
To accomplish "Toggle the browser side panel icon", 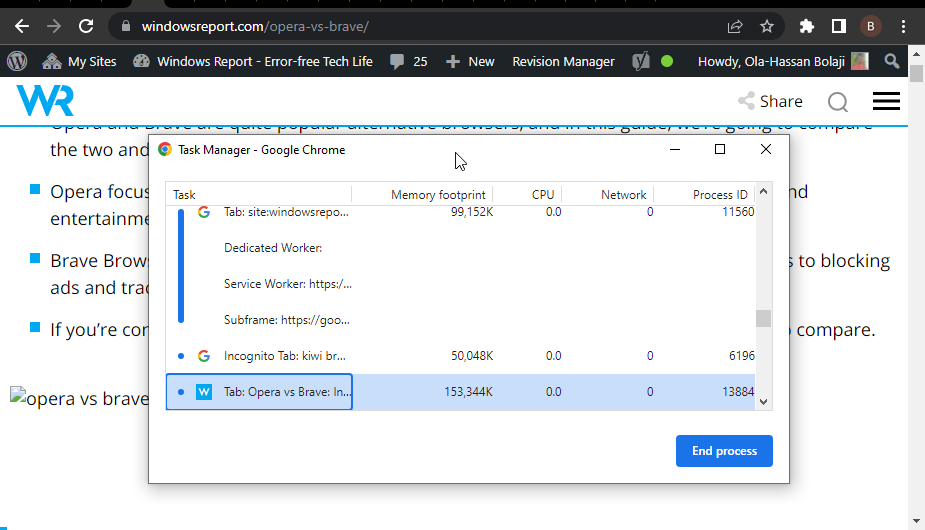I will pyautogui.click(x=839, y=27).
